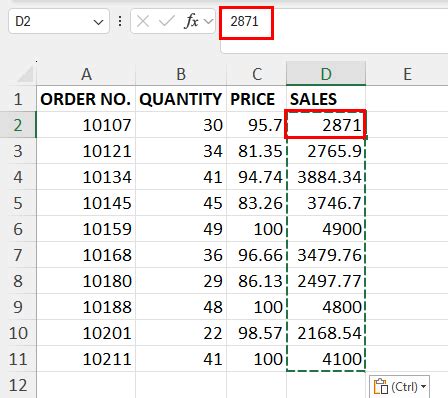The height and width of the screenshot is (398, 448).
Task: Click the Select All corner triangle
Action: (26, 74)
